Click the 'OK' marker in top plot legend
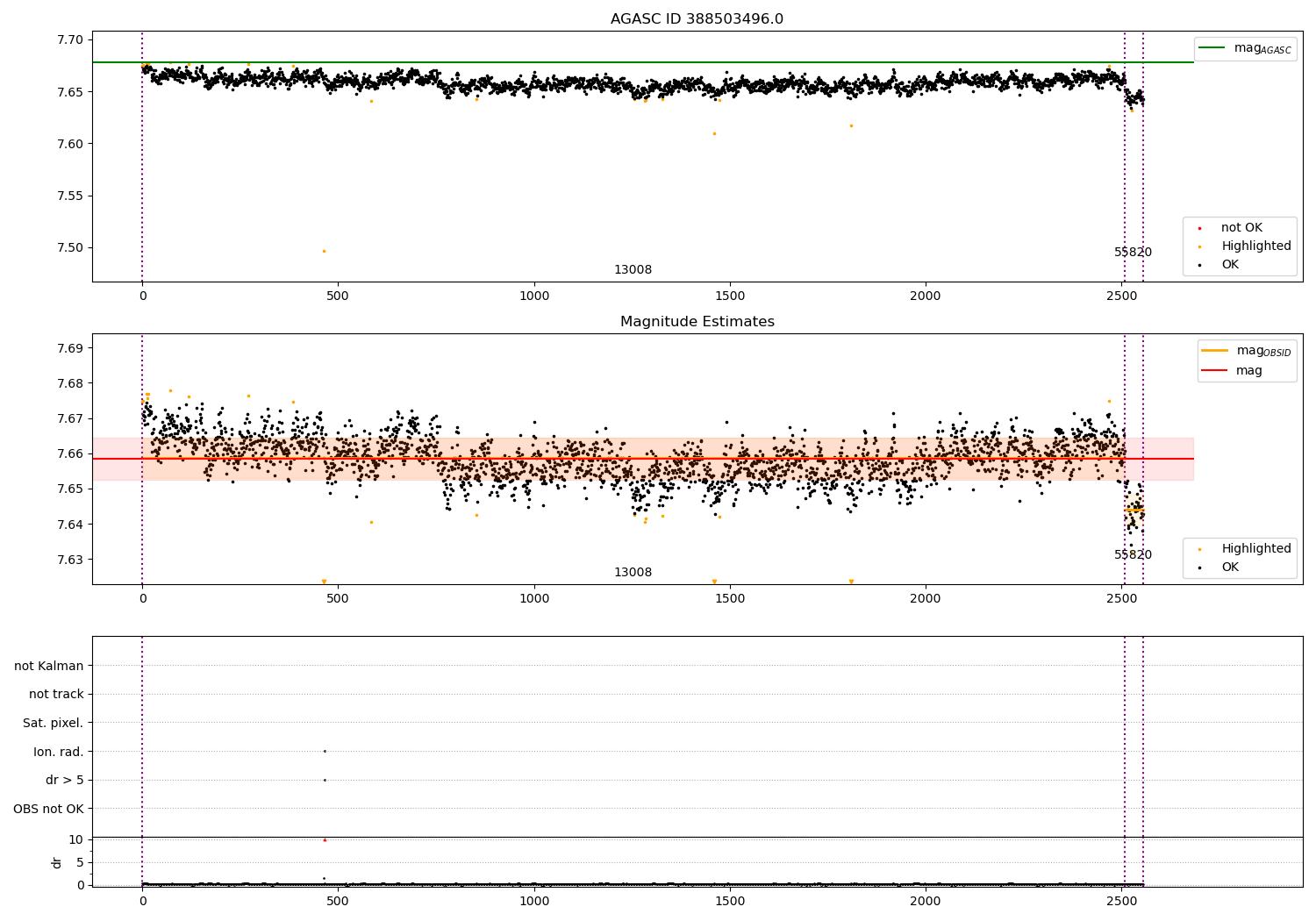Screen dimensions: 1316x921 (x=1199, y=265)
